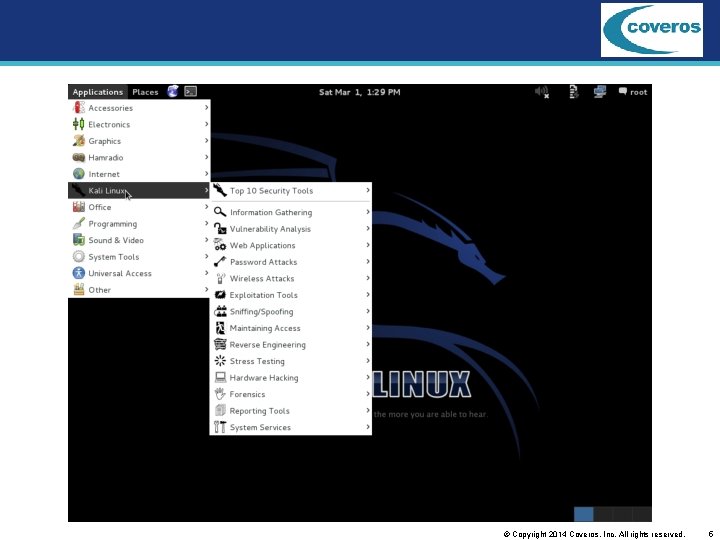Click the muted volume icon
This screenshot has width=720, height=540.
pos(542,92)
